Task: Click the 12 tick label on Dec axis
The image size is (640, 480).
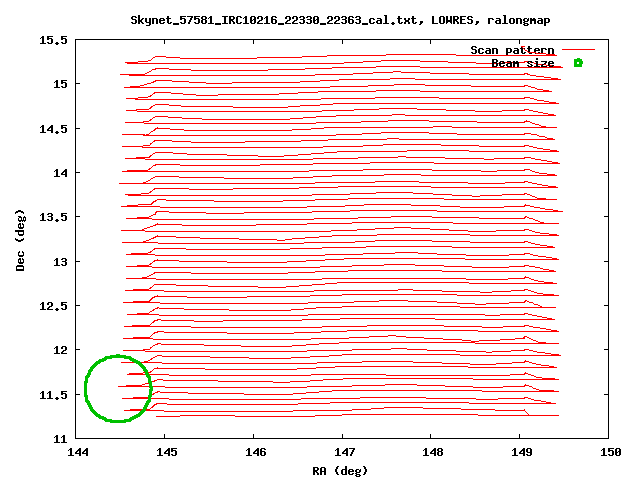Action: tap(60, 350)
